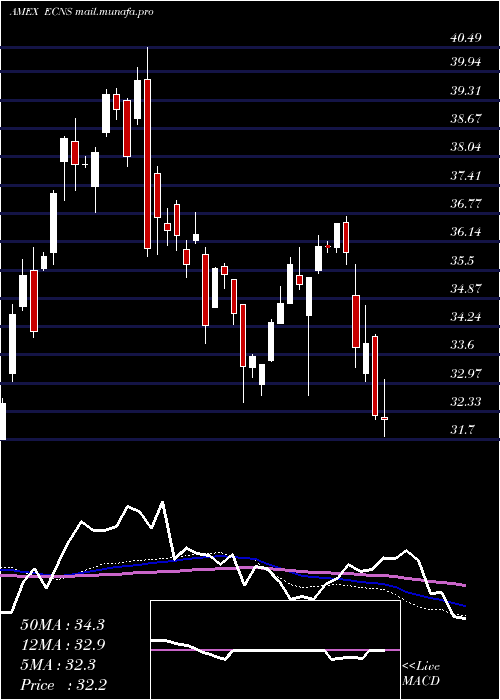The image size is (500, 700).
Task: Click the 32.97 price level label
Action: (x=466, y=374)
